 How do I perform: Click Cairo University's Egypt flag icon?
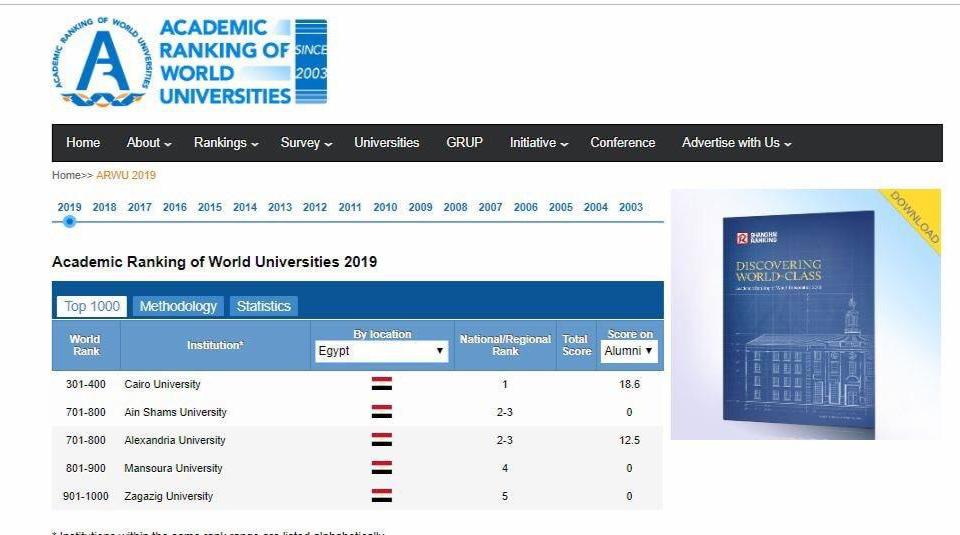click(x=381, y=384)
